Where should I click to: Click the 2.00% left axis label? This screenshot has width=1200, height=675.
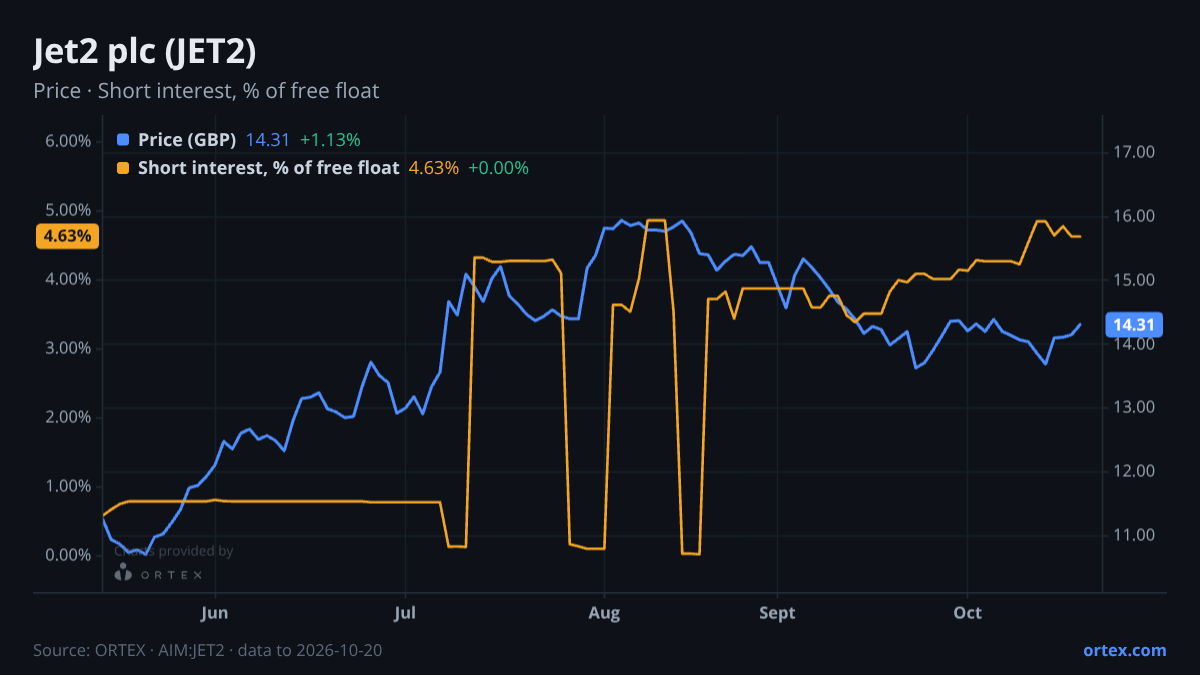68,417
